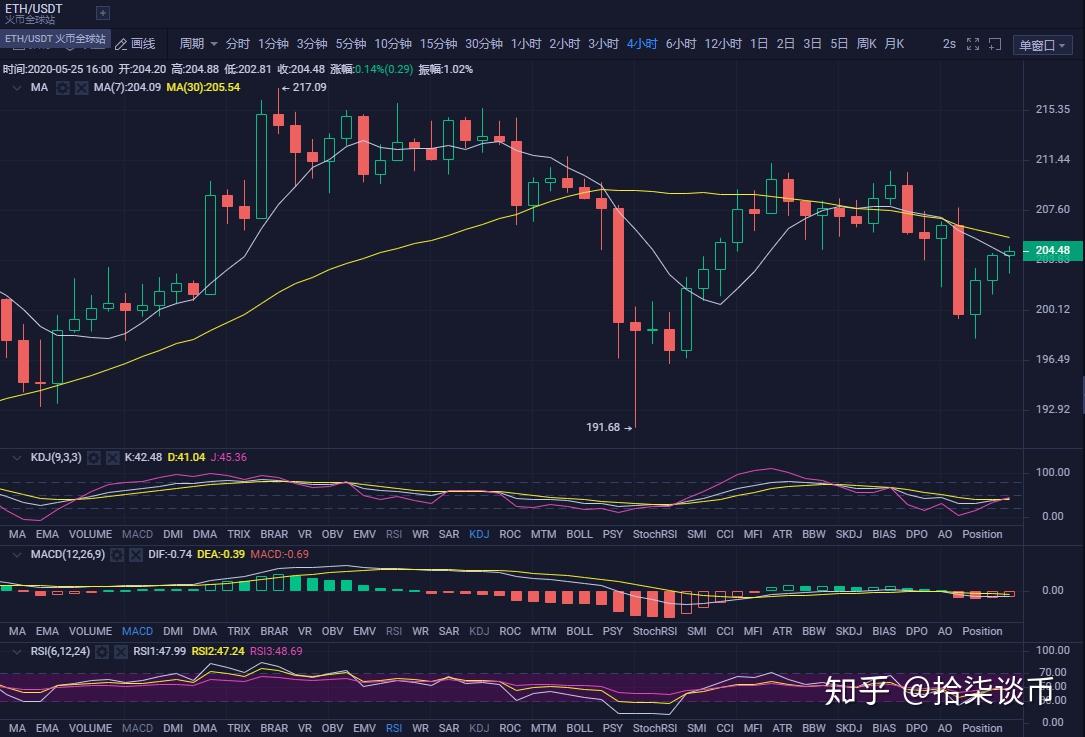Select the 3分钟 timeframe

click(x=311, y=44)
